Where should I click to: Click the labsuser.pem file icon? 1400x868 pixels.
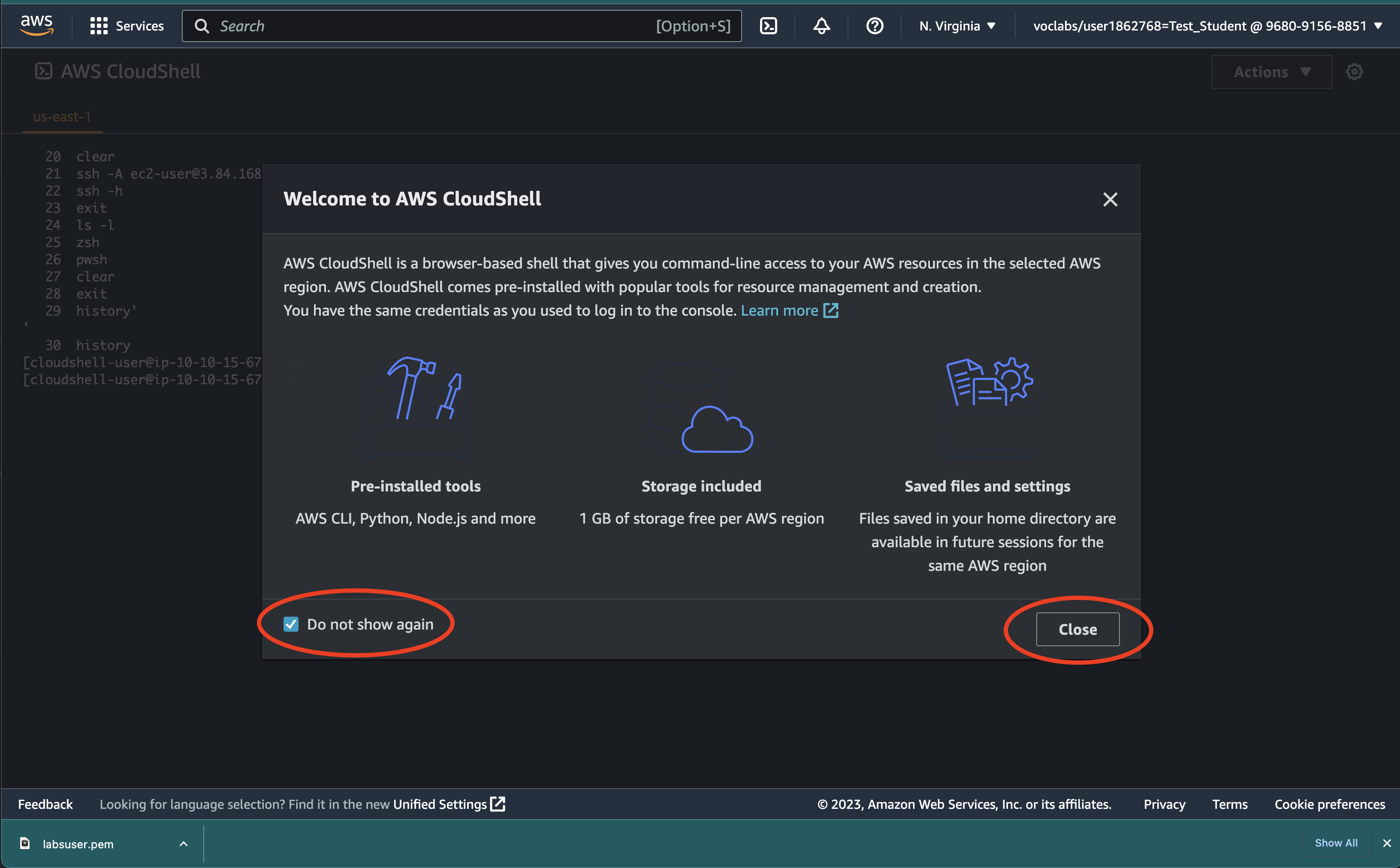tap(25, 843)
